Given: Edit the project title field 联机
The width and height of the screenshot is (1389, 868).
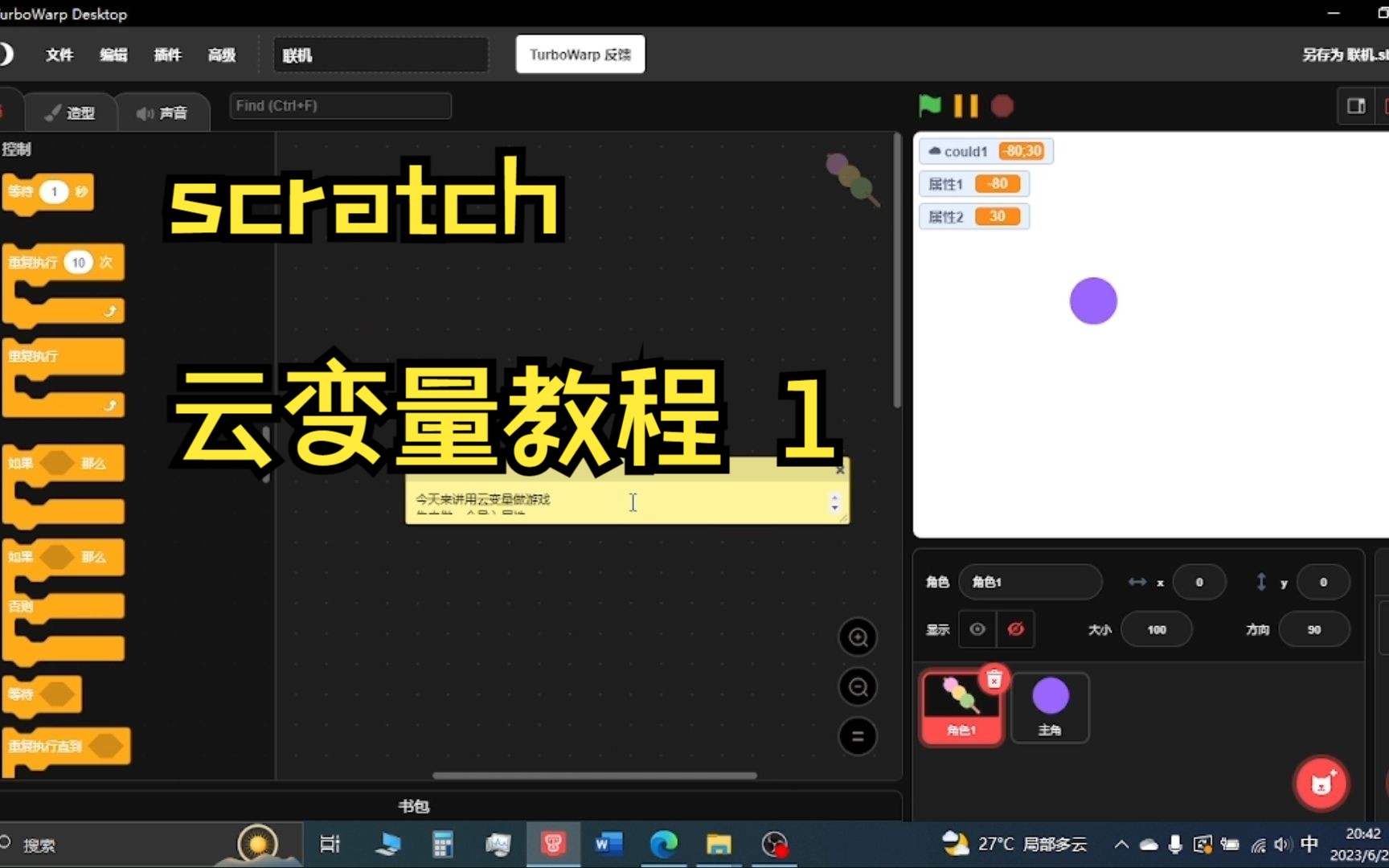Looking at the screenshot, I should pos(381,55).
